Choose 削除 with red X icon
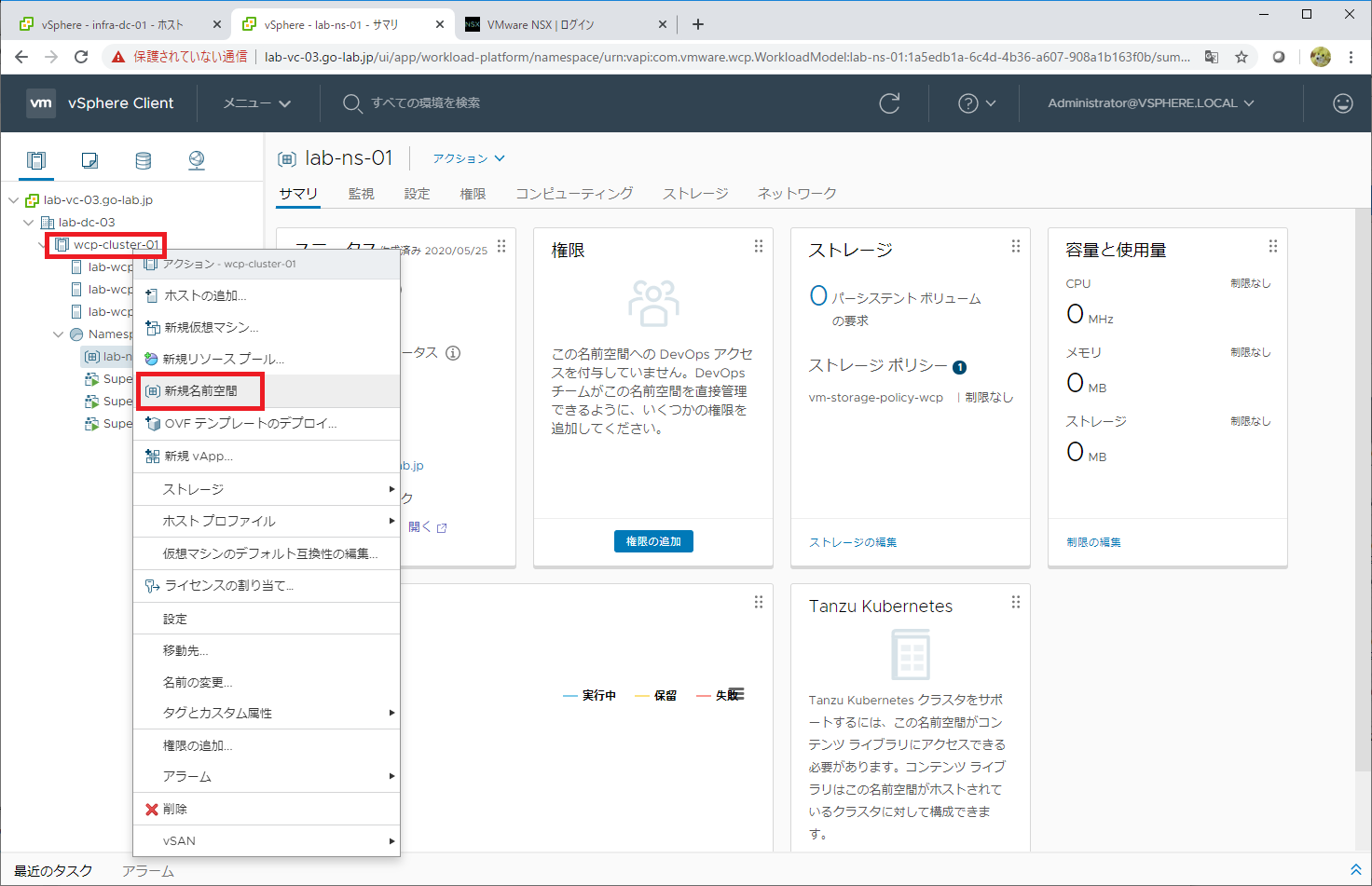 (x=267, y=809)
